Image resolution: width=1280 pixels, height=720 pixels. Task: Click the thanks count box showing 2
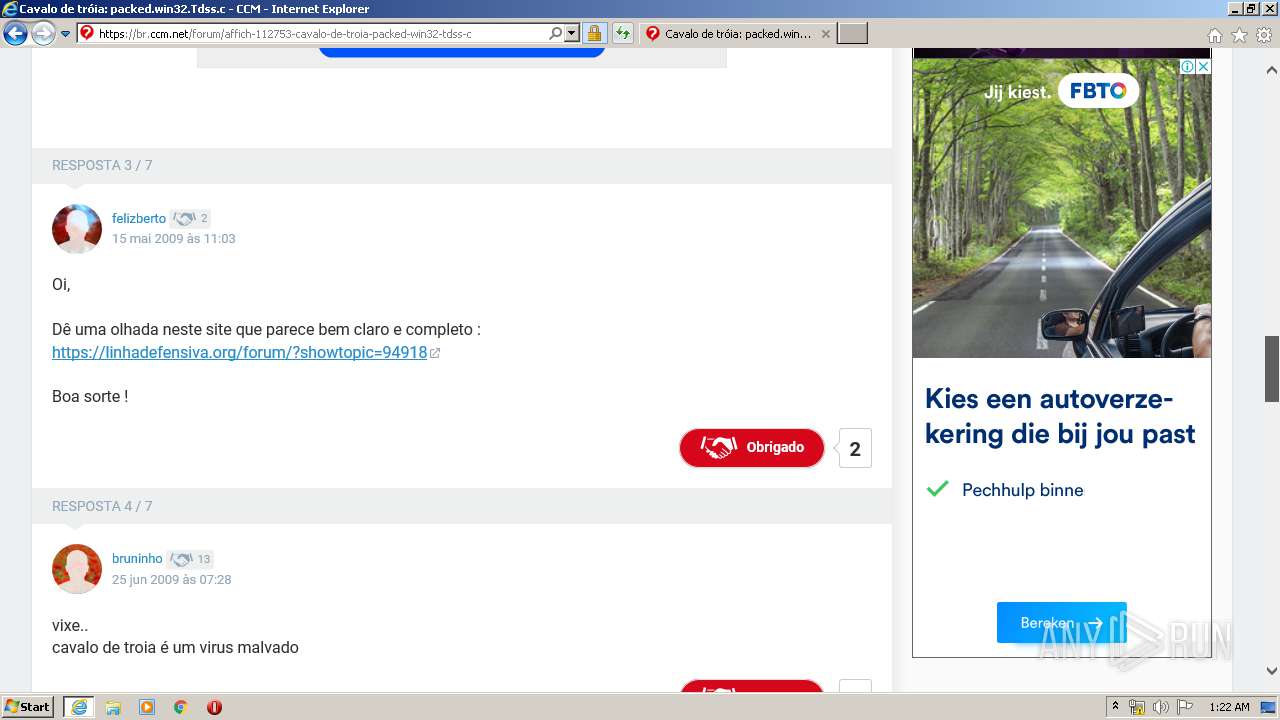[x=855, y=448]
